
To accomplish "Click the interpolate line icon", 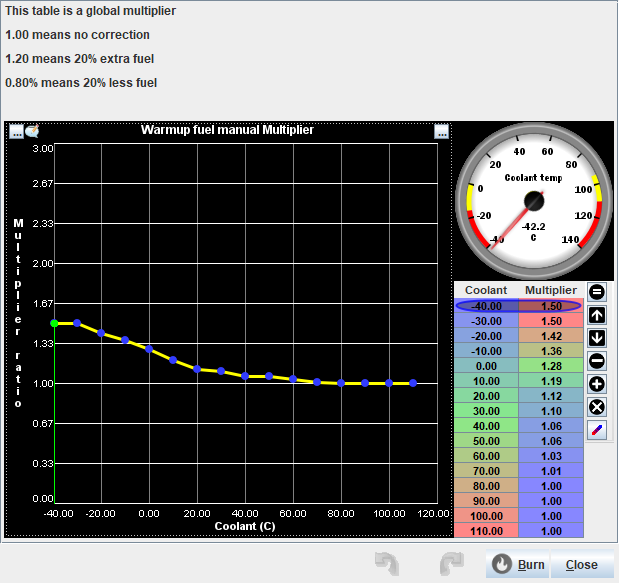I will (x=597, y=430).
